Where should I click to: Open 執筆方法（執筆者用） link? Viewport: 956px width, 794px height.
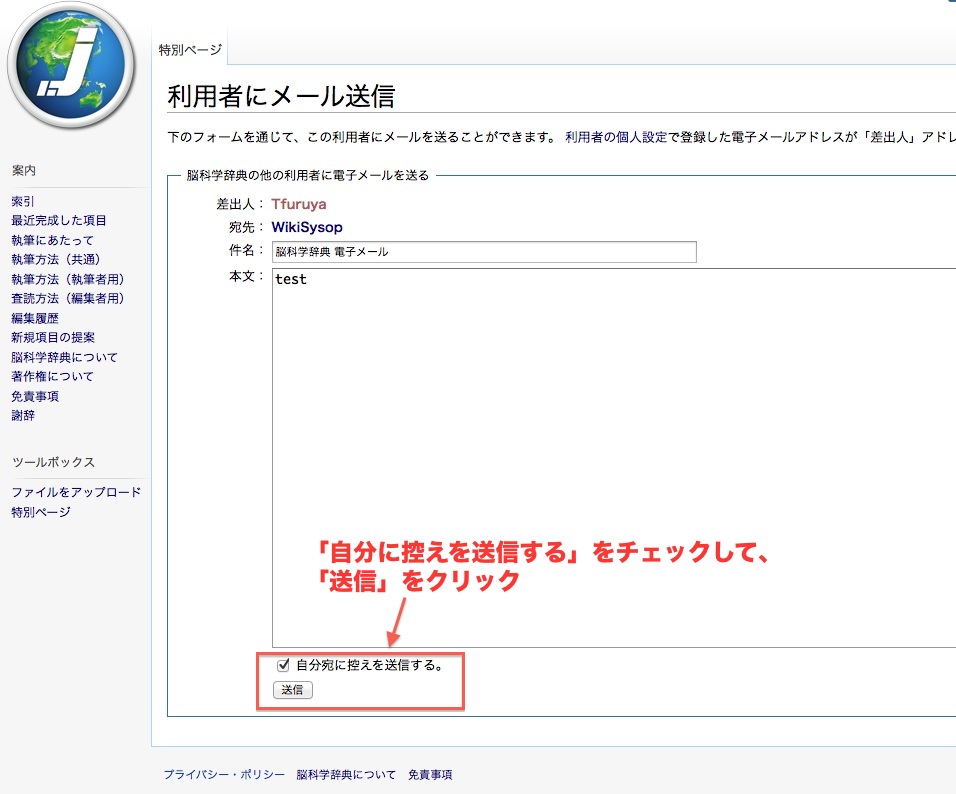(68, 279)
